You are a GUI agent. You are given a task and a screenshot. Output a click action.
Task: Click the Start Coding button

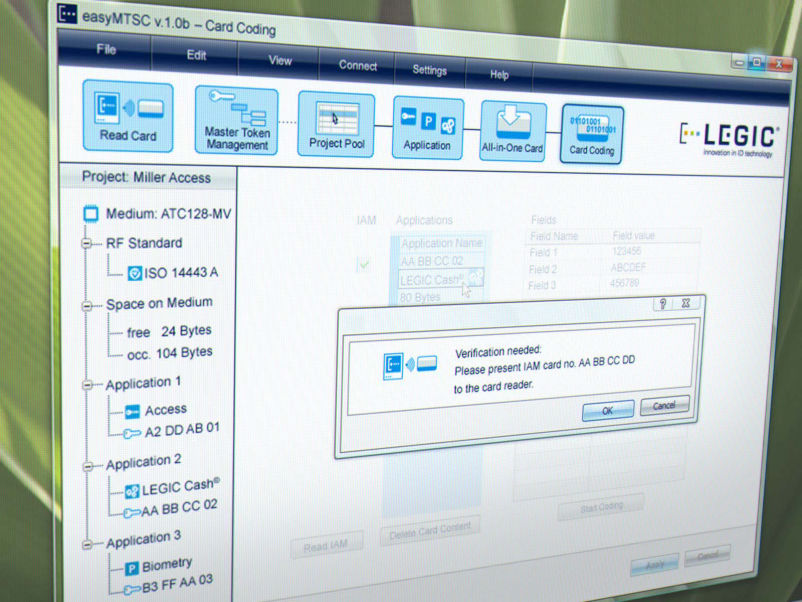point(601,507)
